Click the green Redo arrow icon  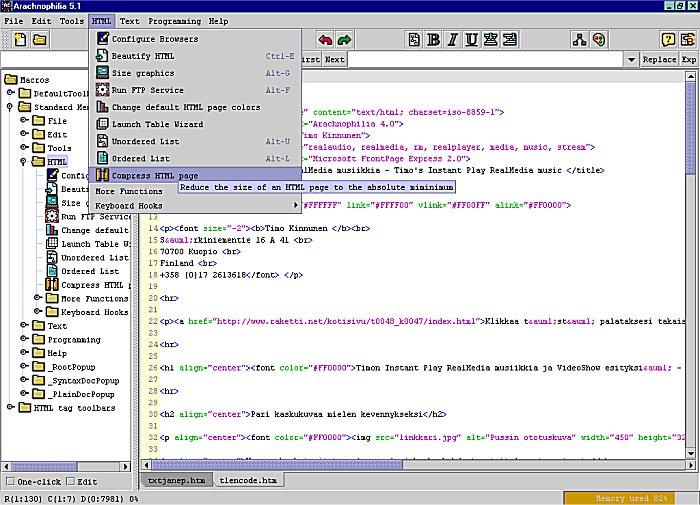click(x=344, y=40)
